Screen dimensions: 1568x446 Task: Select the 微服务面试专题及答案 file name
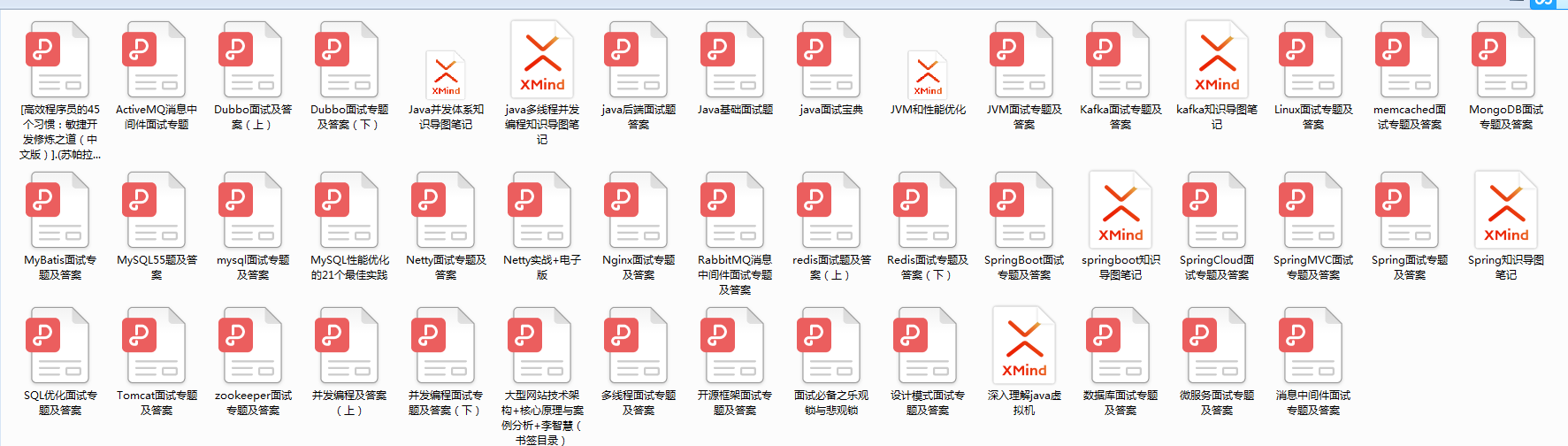(x=1217, y=403)
